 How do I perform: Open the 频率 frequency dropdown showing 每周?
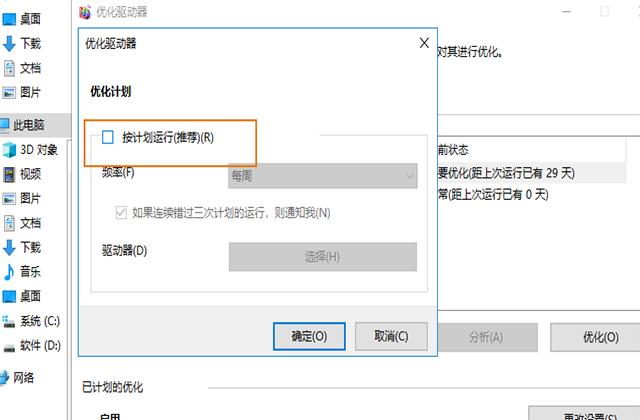coord(323,176)
